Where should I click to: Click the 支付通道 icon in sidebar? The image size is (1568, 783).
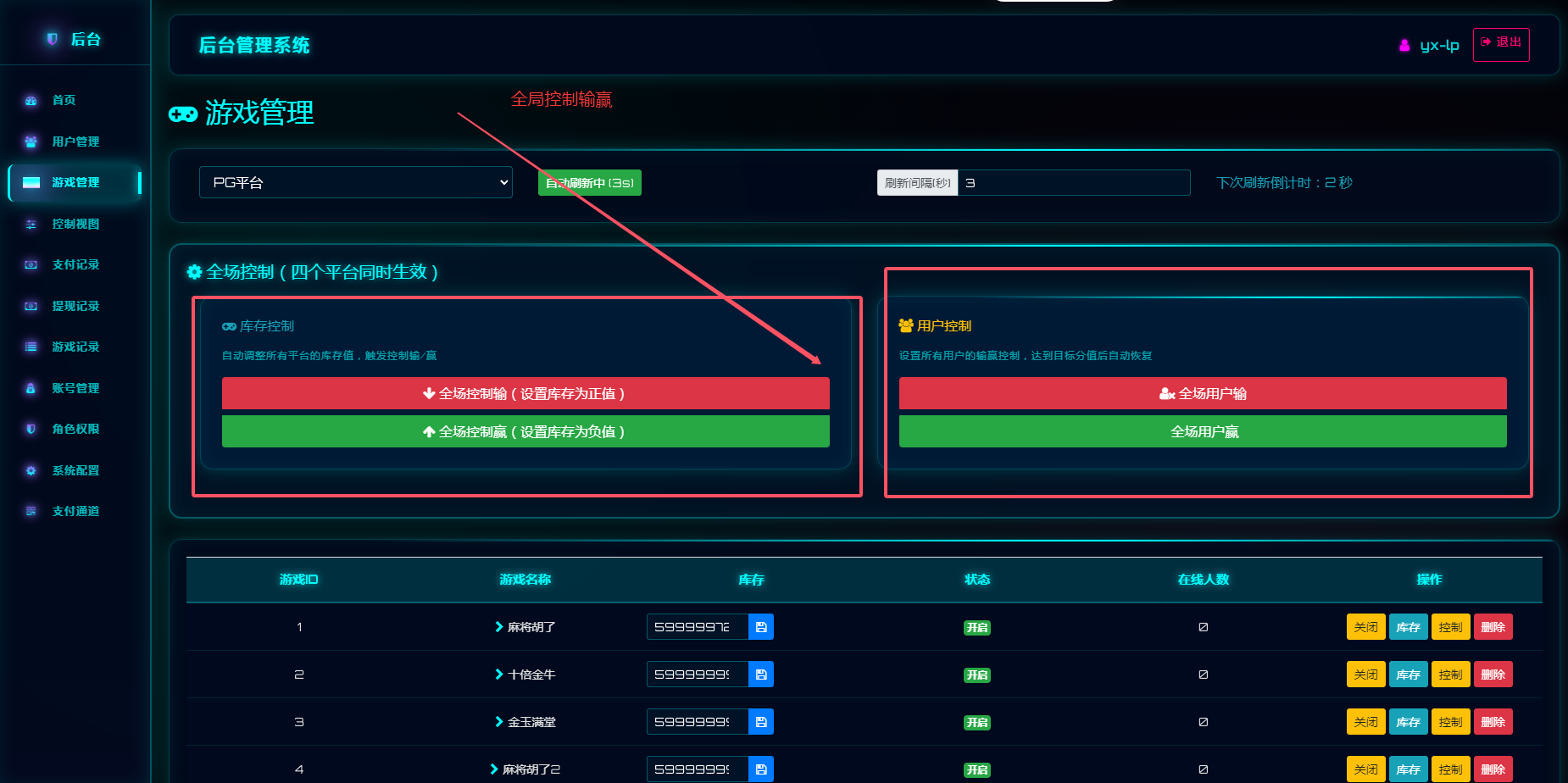[x=31, y=511]
